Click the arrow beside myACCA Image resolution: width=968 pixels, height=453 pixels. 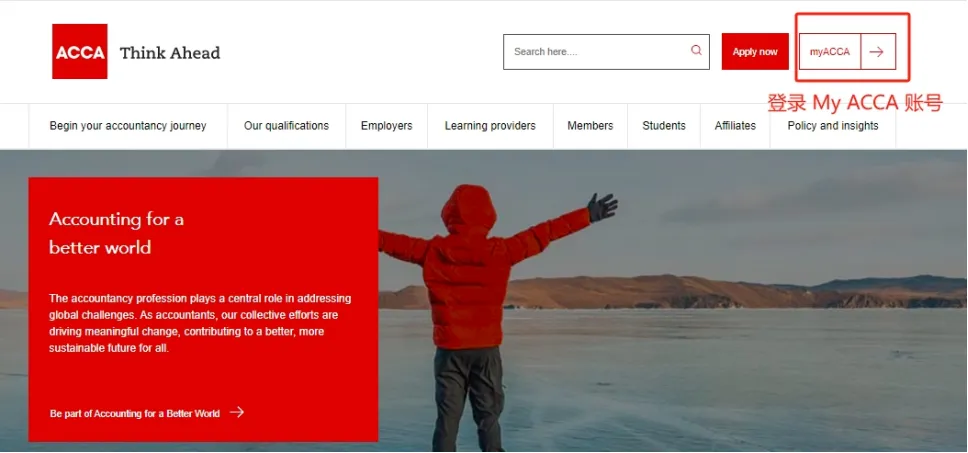(x=877, y=52)
